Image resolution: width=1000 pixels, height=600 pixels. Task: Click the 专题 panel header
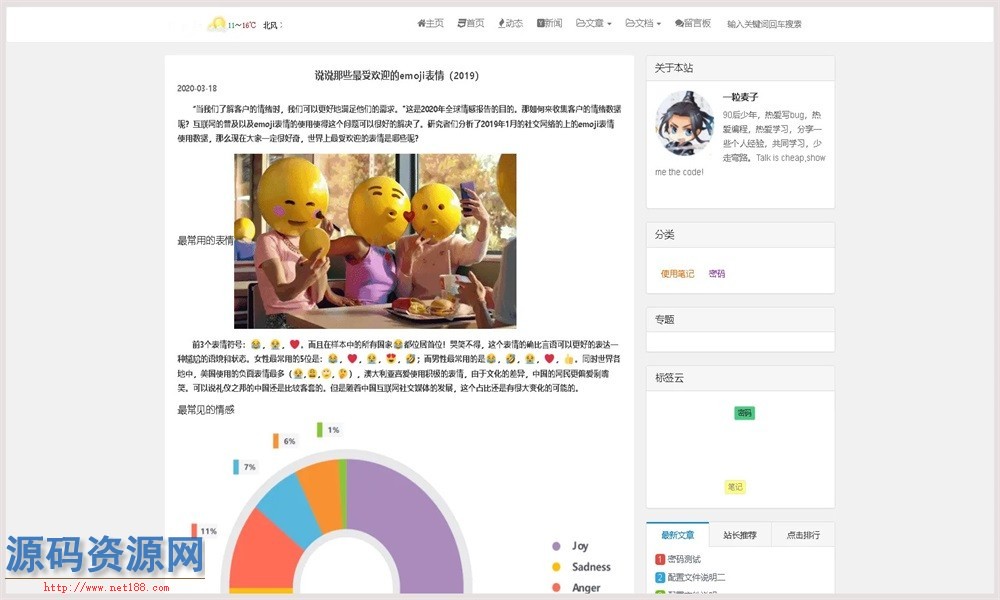tap(740, 320)
